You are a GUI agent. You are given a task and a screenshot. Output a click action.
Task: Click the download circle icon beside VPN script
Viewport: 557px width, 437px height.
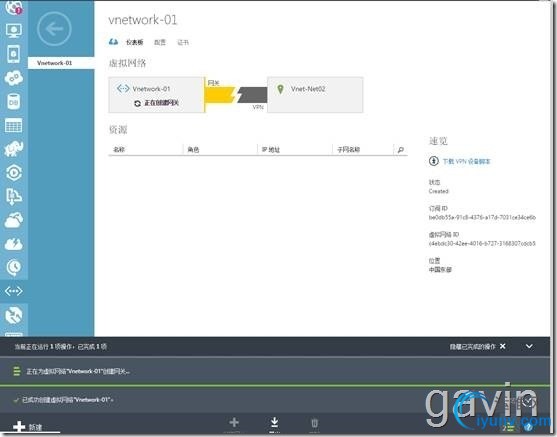pyautogui.click(x=433, y=161)
